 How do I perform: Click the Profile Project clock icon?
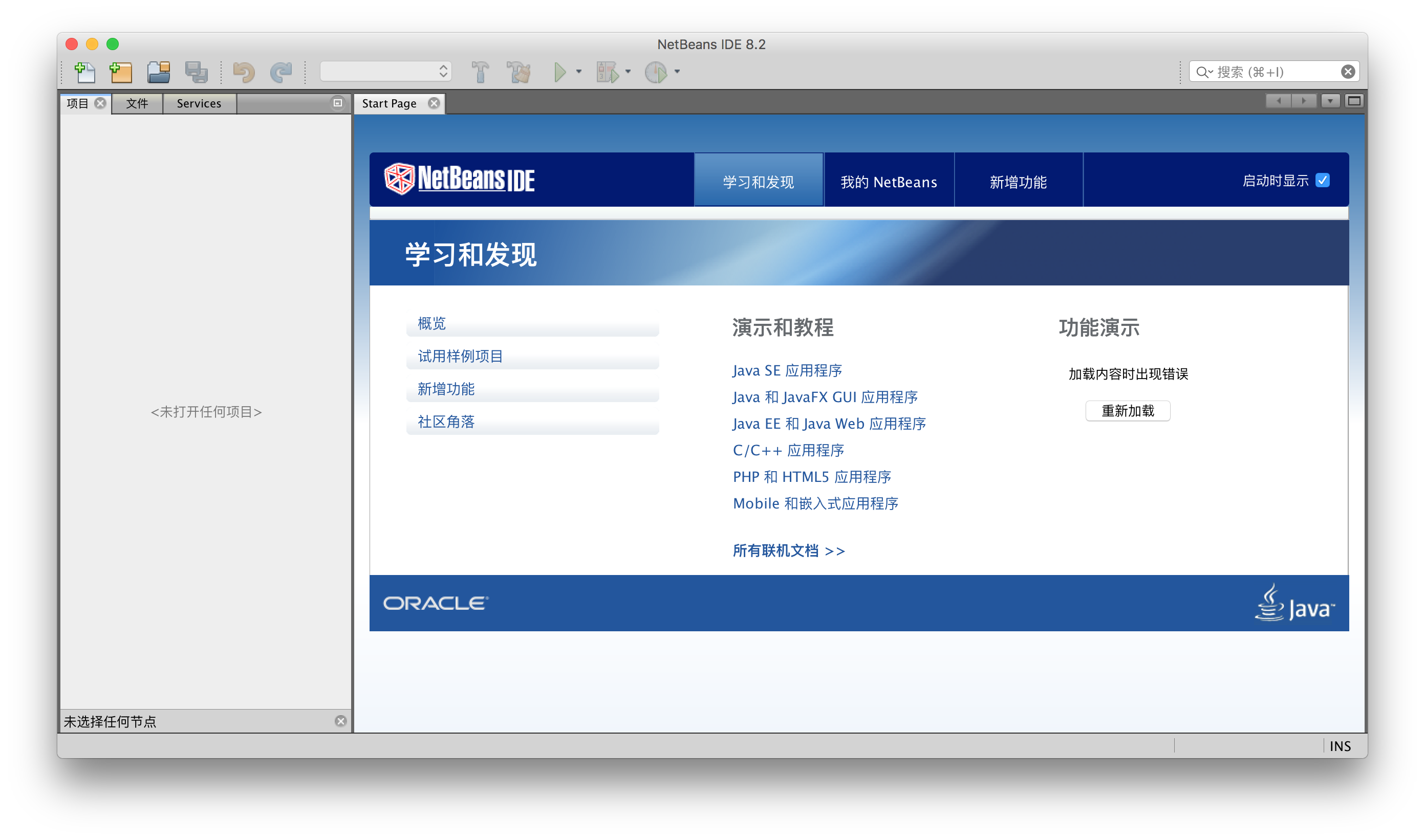point(656,72)
